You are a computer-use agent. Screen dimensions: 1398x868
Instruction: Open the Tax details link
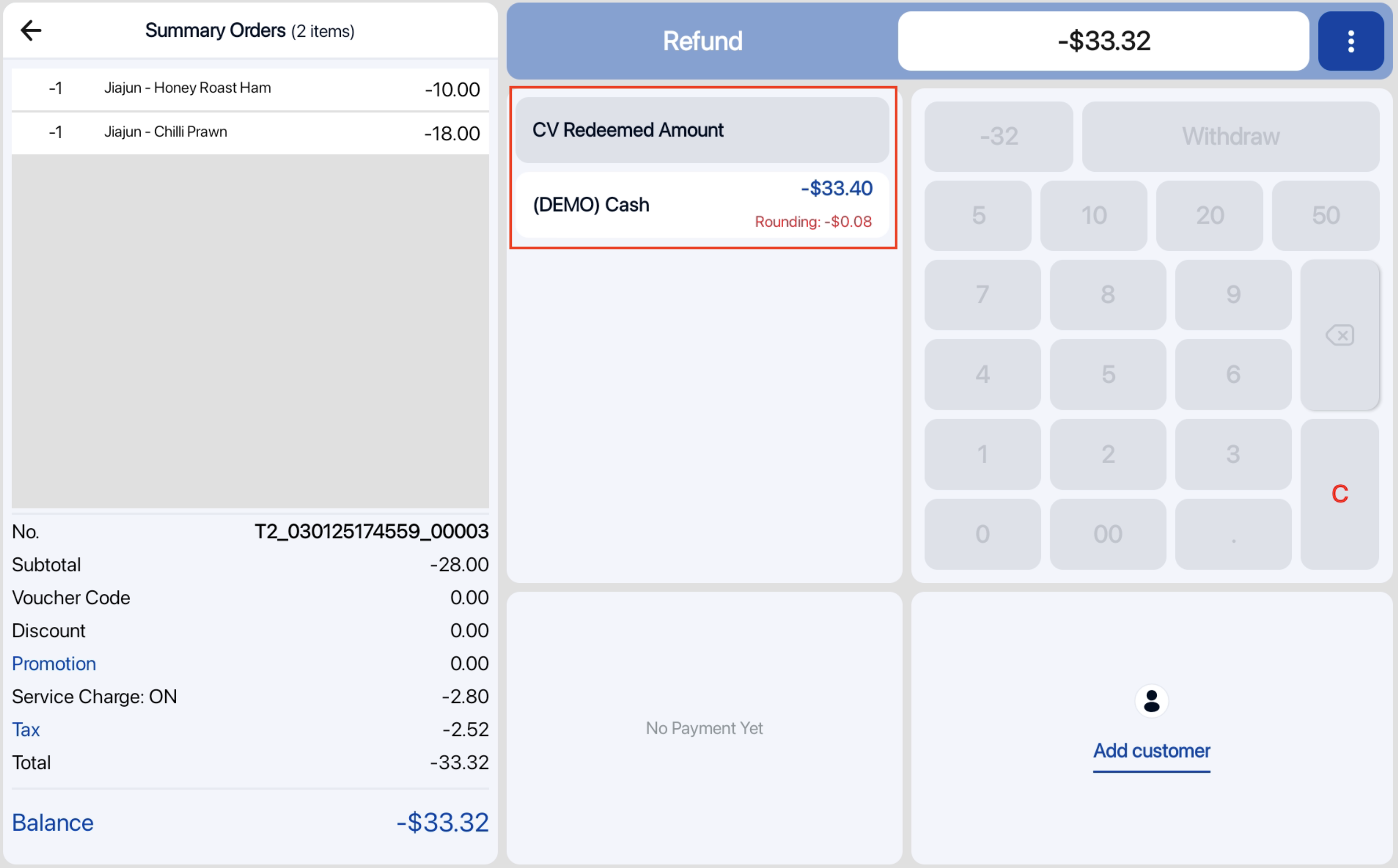(26, 730)
